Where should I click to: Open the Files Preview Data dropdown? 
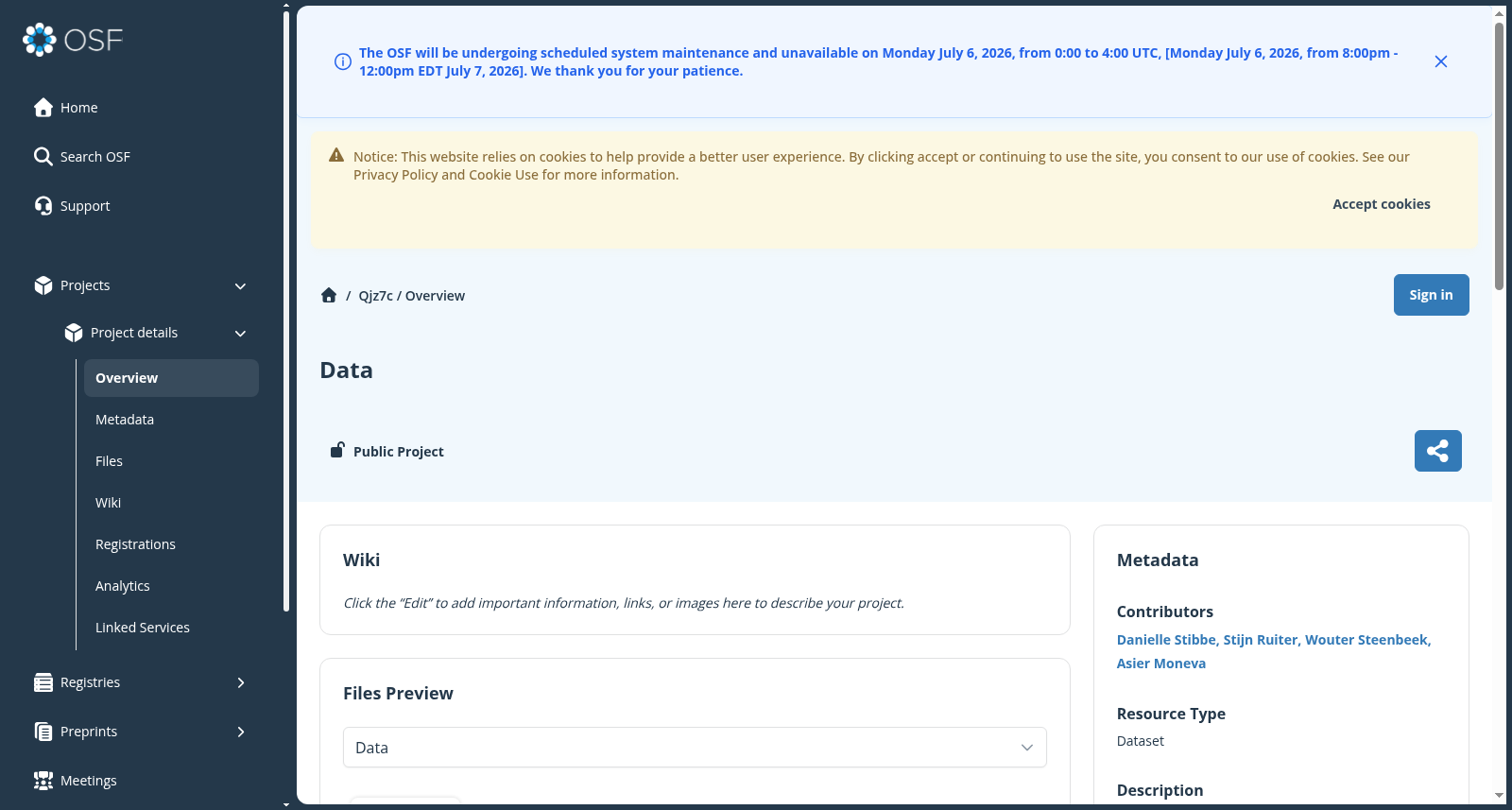[695, 748]
